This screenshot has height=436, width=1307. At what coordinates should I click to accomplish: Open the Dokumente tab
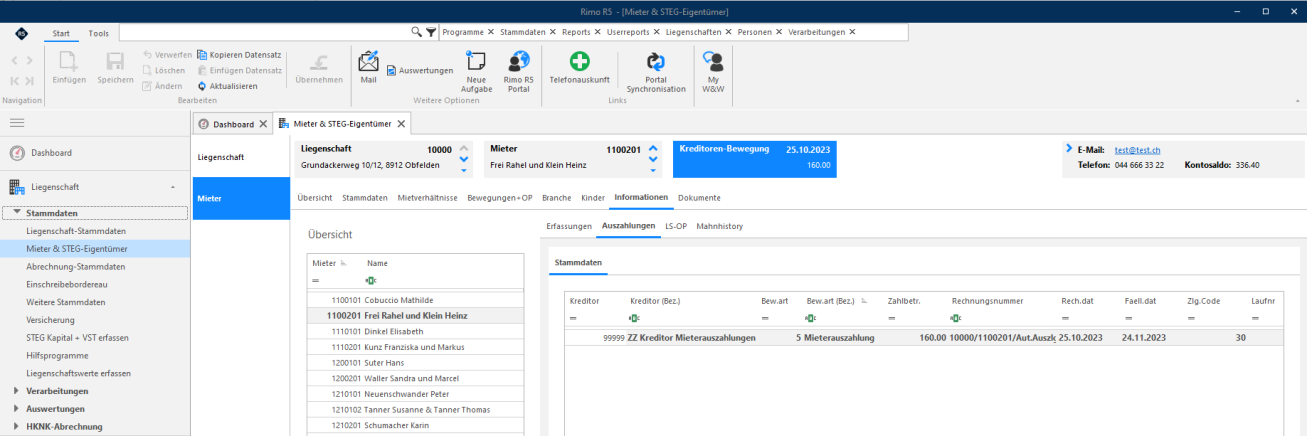pyautogui.click(x=699, y=198)
